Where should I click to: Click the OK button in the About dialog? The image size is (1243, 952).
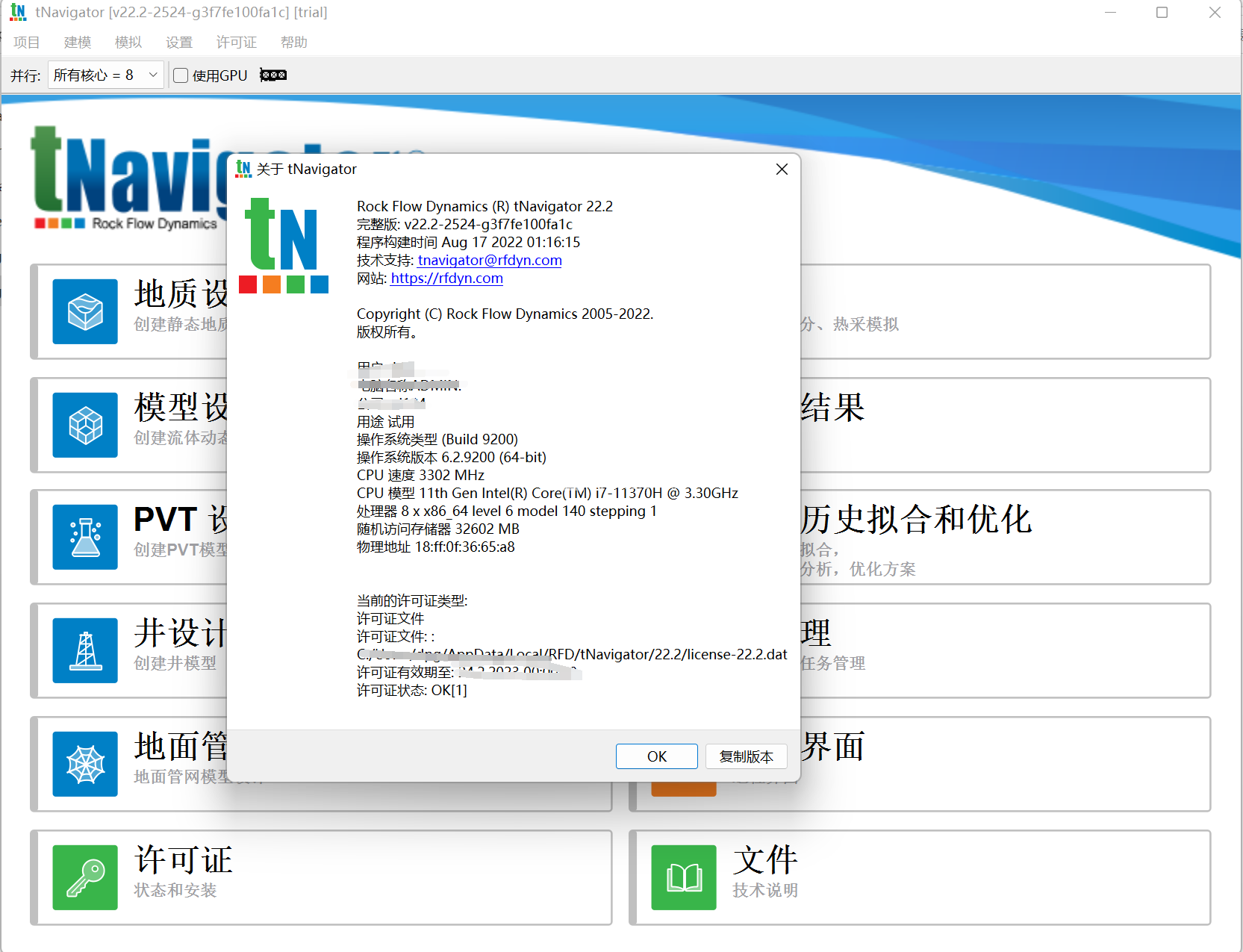coord(656,756)
